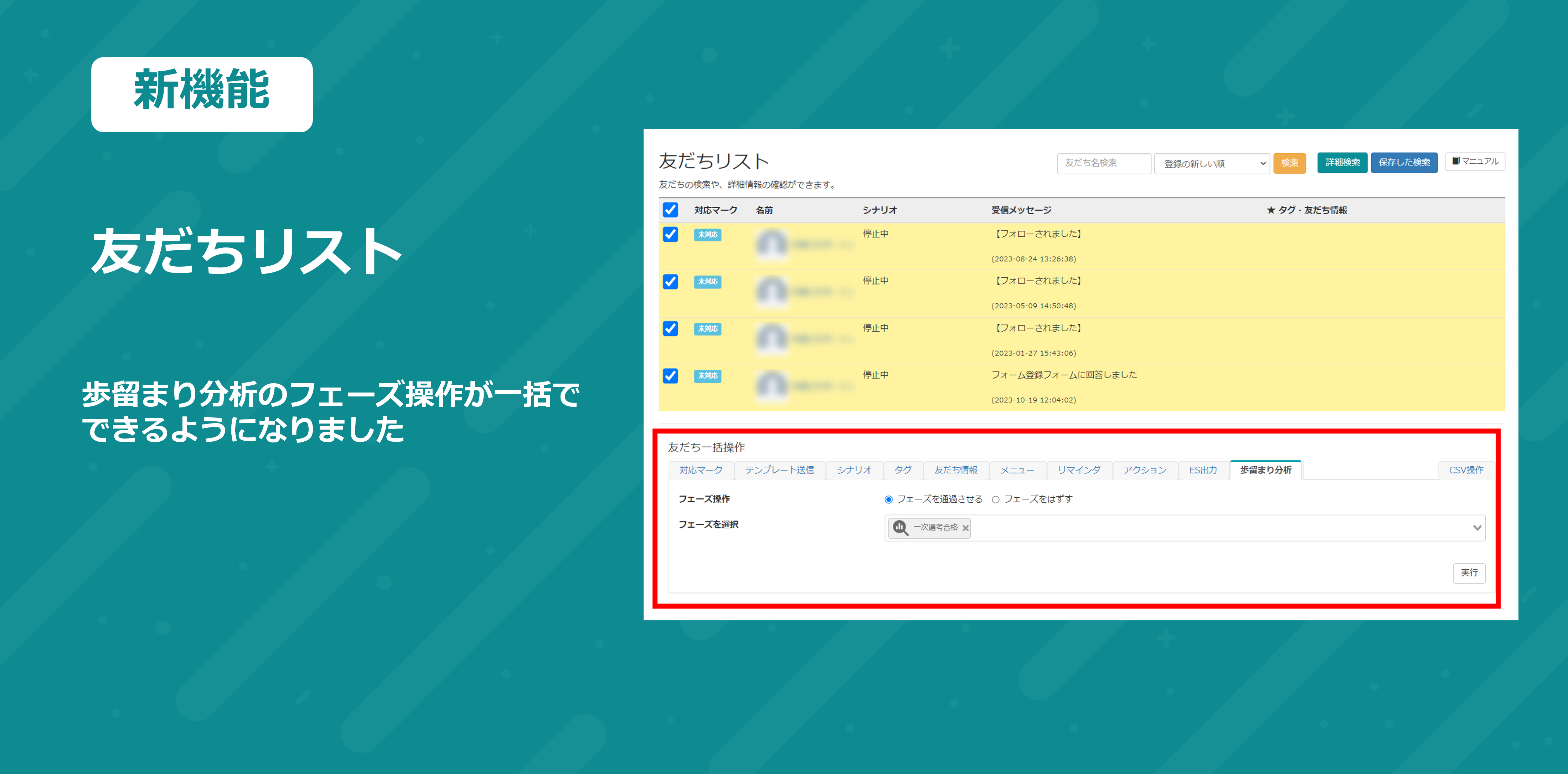Switch to the メニュー tab
Image resolution: width=1568 pixels, height=774 pixels.
1018,470
